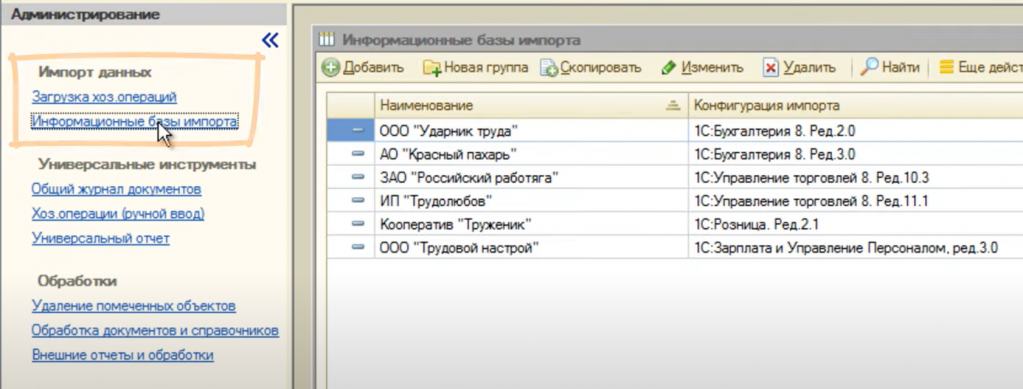
Task: Click the Новая группа button label
Action: coord(486,68)
